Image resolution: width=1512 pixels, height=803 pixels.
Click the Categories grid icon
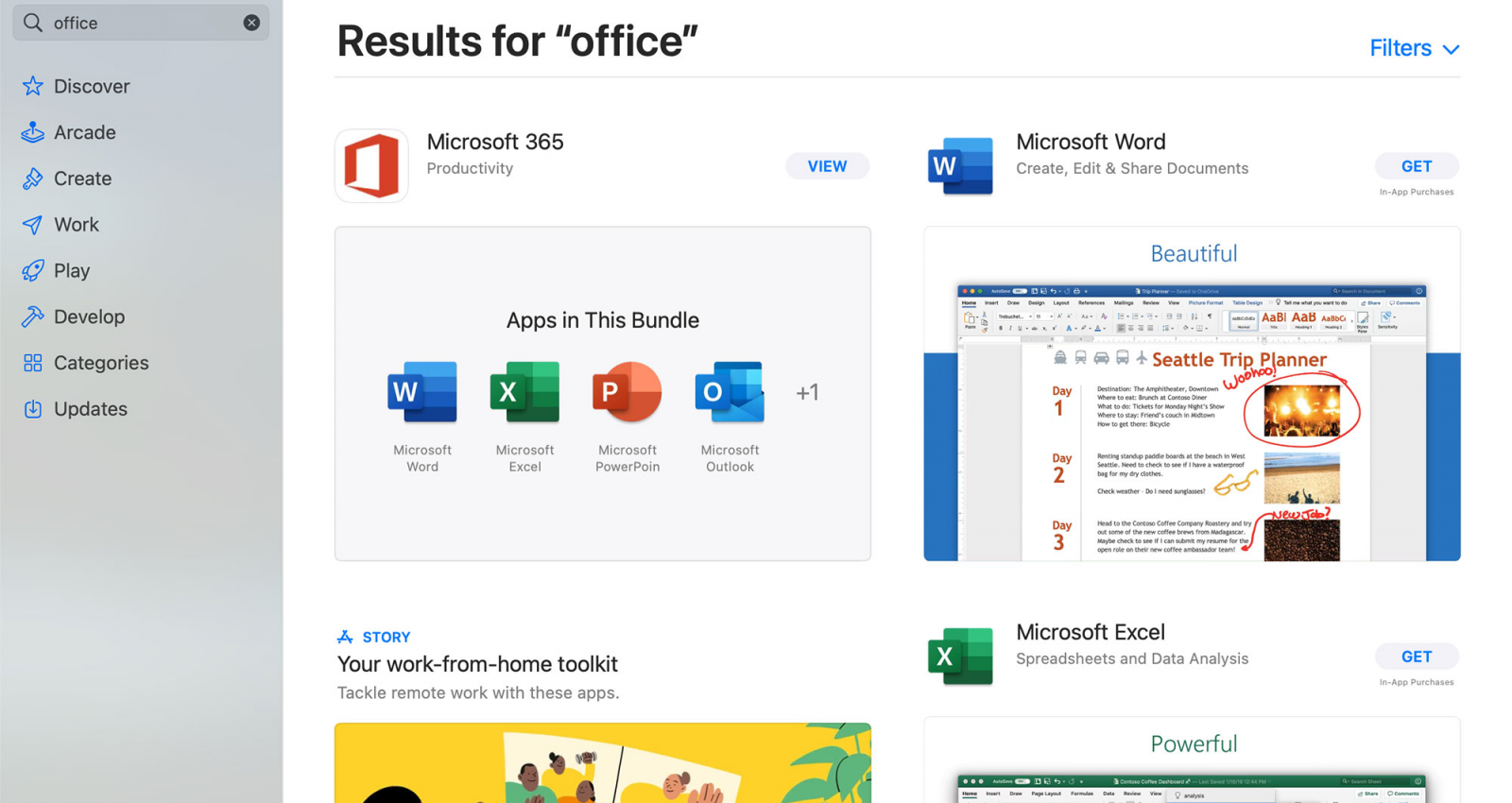pos(33,363)
